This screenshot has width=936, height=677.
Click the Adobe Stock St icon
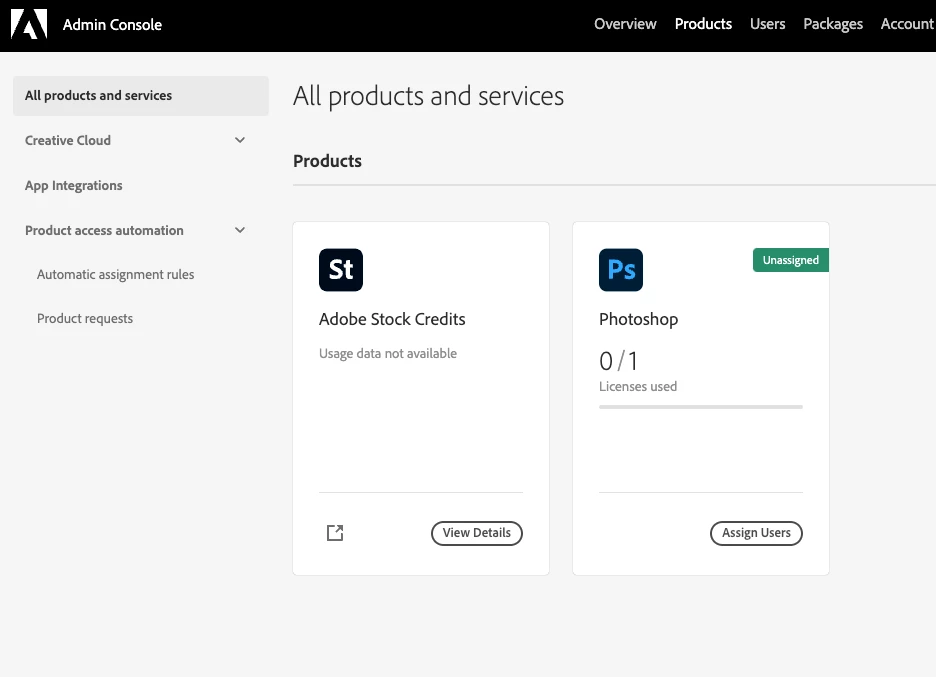[341, 270]
